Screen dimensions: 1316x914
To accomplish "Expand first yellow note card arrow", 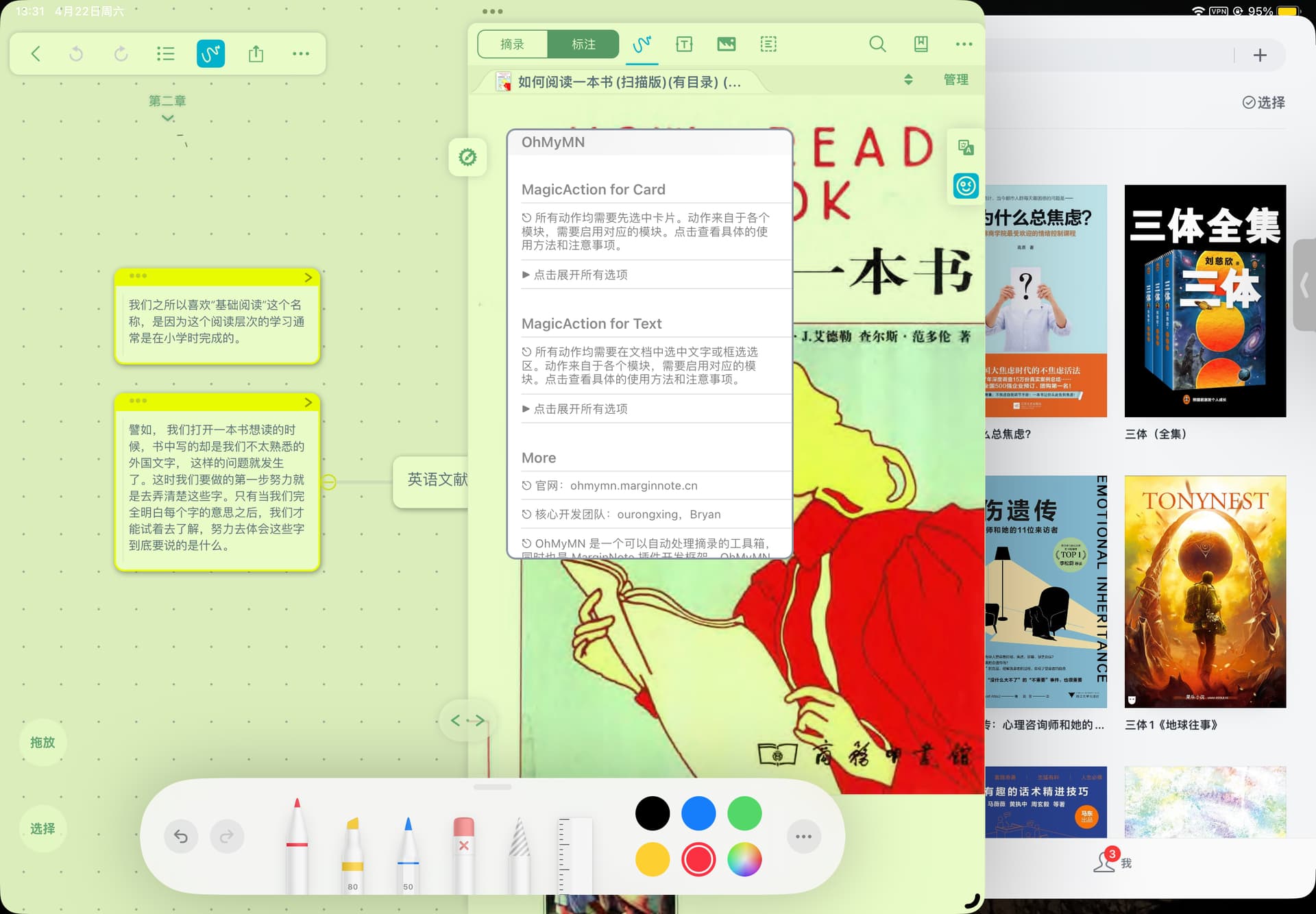I will coord(308,277).
